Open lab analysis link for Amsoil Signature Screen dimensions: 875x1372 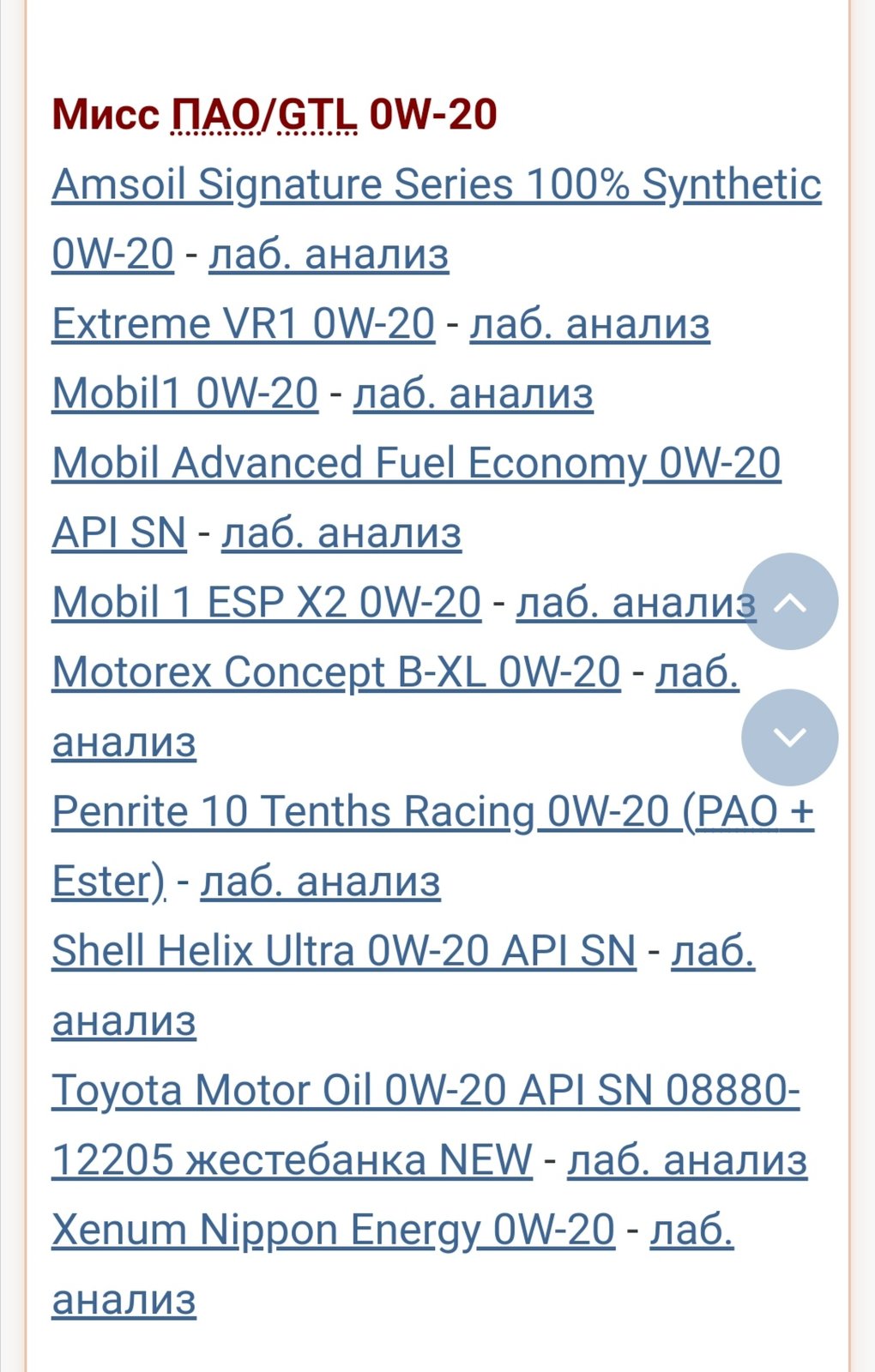tap(329, 254)
